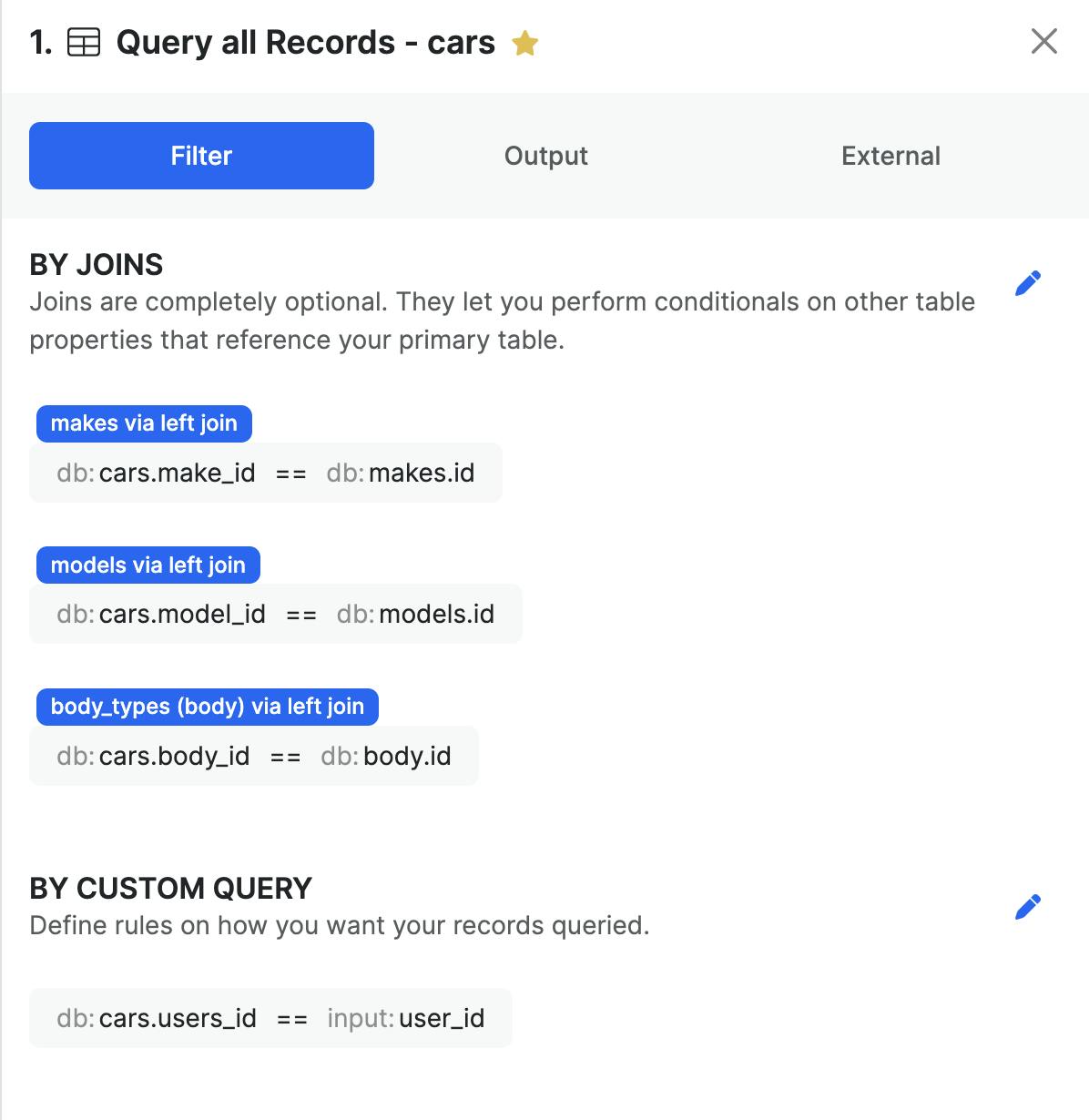1089x1120 pixels.
Task: Open the cars.body_id == body.id join condition
Action: 253,757
